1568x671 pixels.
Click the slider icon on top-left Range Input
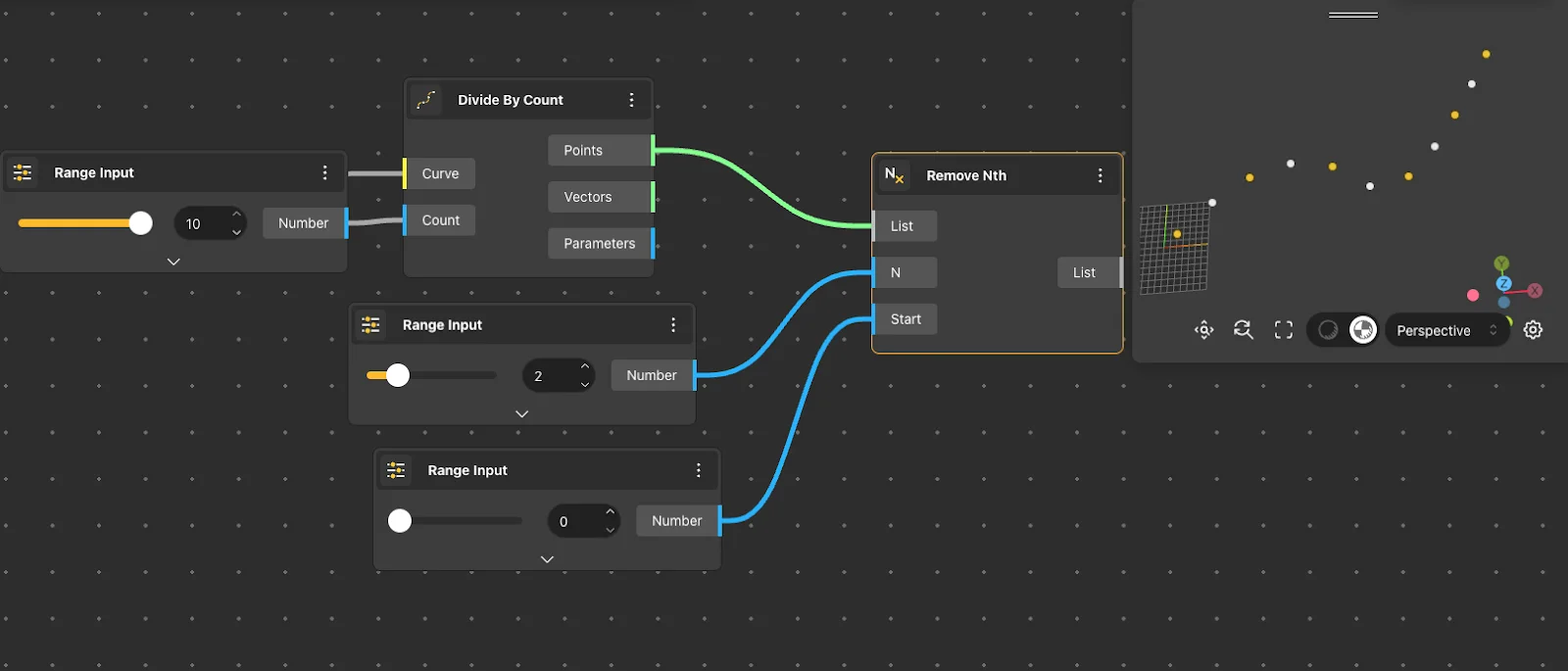pos(23,172)
